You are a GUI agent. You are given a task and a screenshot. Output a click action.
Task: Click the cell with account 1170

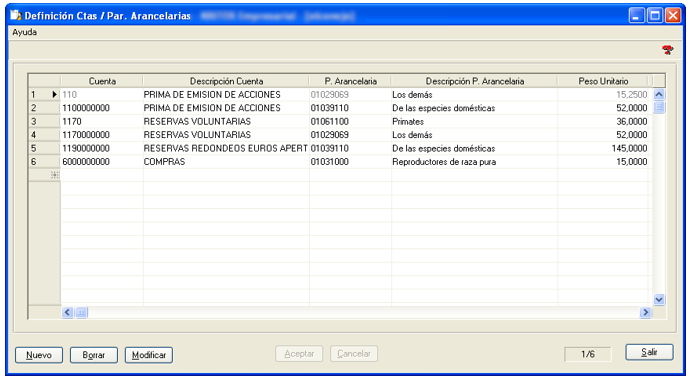pos(102,121)
